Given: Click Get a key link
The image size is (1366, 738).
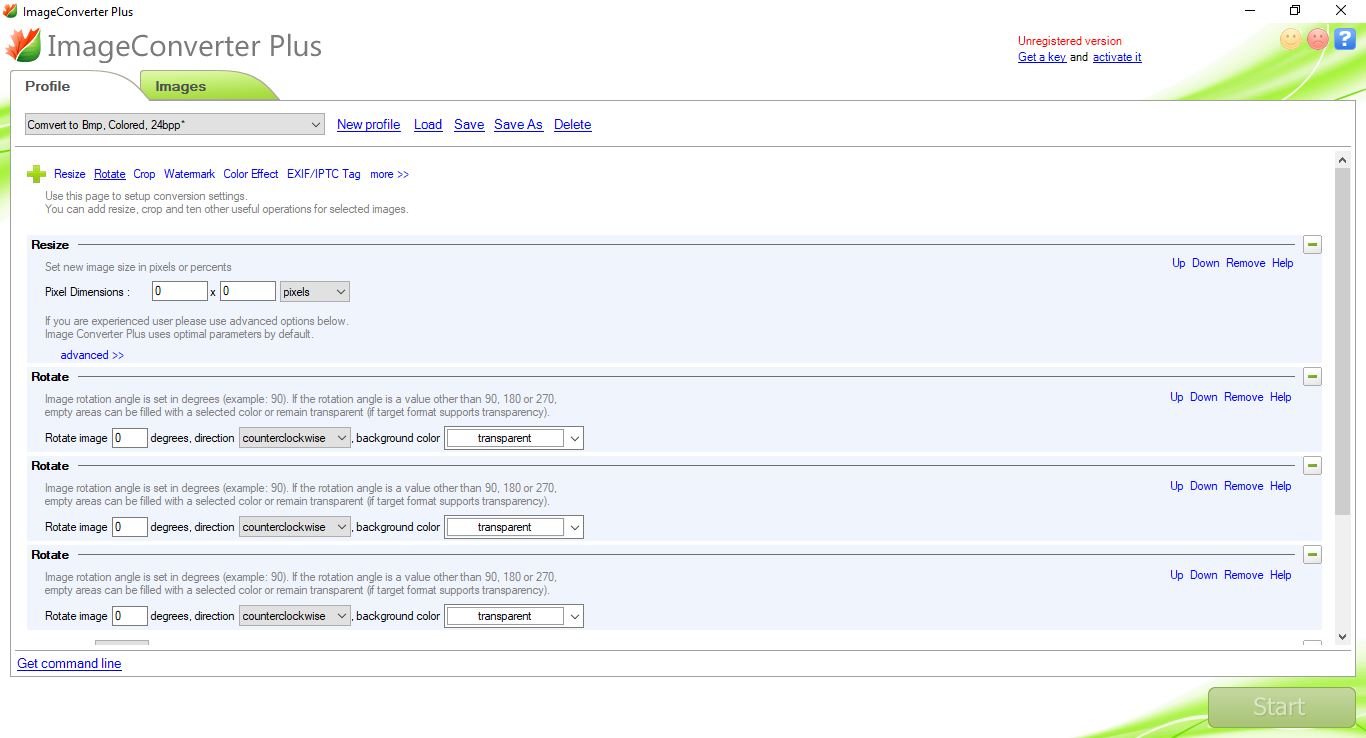Looking at the screenshot, I should point(1042,57).
